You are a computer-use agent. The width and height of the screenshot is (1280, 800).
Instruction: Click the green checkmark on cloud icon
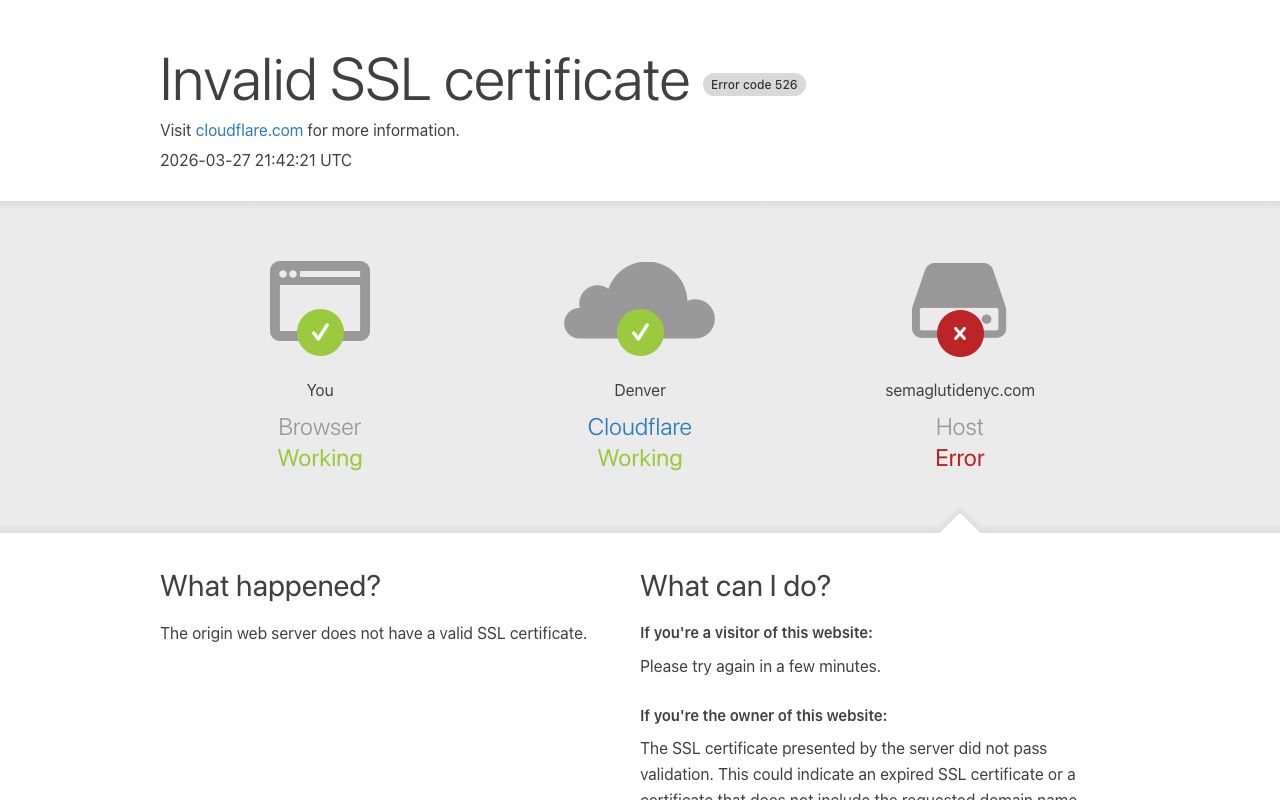[640, 332]
